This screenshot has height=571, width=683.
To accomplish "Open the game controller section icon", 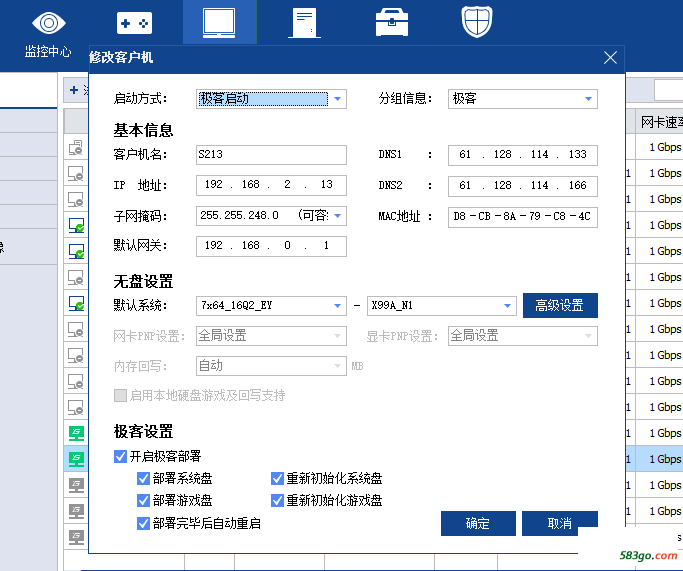I will click(x=134, y=23).
